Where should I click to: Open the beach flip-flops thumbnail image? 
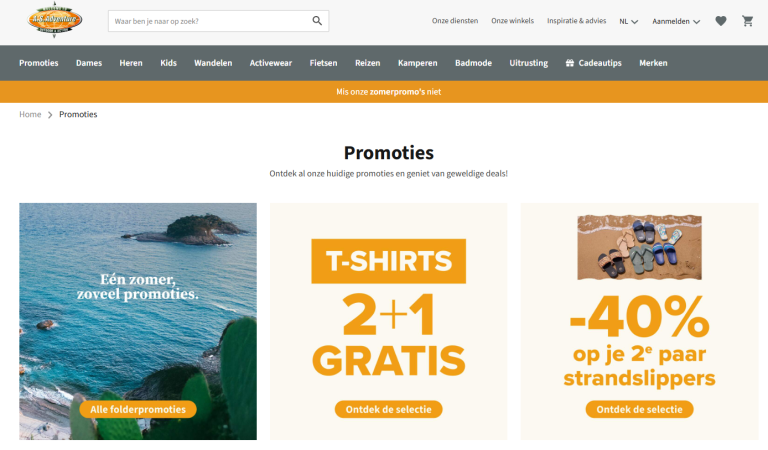coord(639,247)
